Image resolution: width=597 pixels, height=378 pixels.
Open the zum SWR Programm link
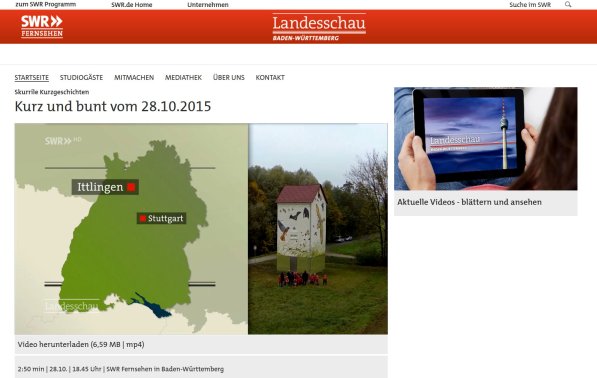46,5
